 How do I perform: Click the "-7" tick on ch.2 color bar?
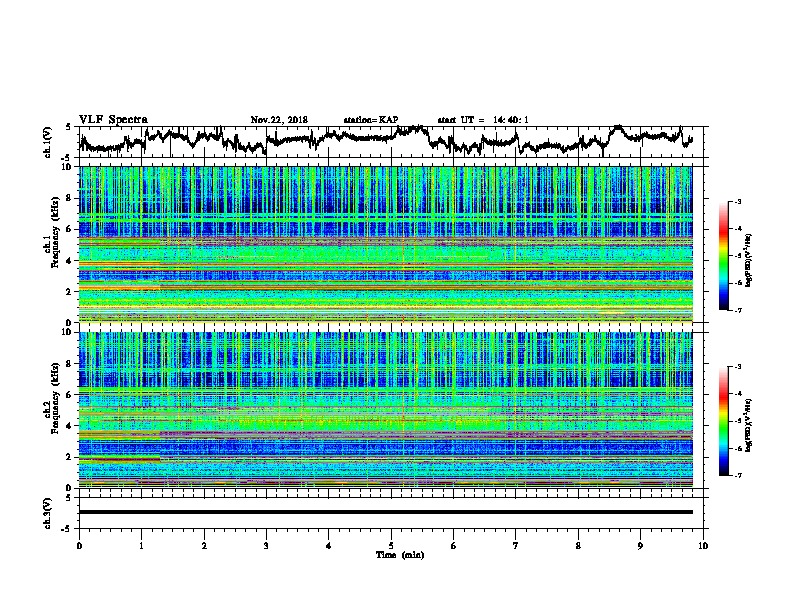point(738,475)
